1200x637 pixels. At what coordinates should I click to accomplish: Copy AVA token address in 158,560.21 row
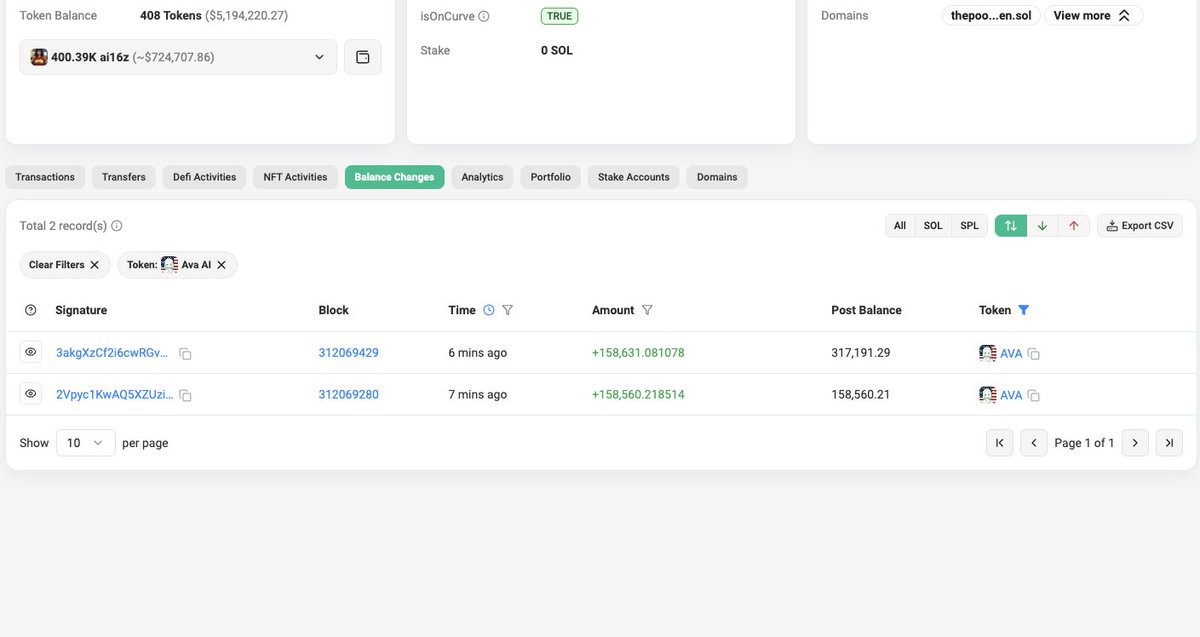(1034, 396)
